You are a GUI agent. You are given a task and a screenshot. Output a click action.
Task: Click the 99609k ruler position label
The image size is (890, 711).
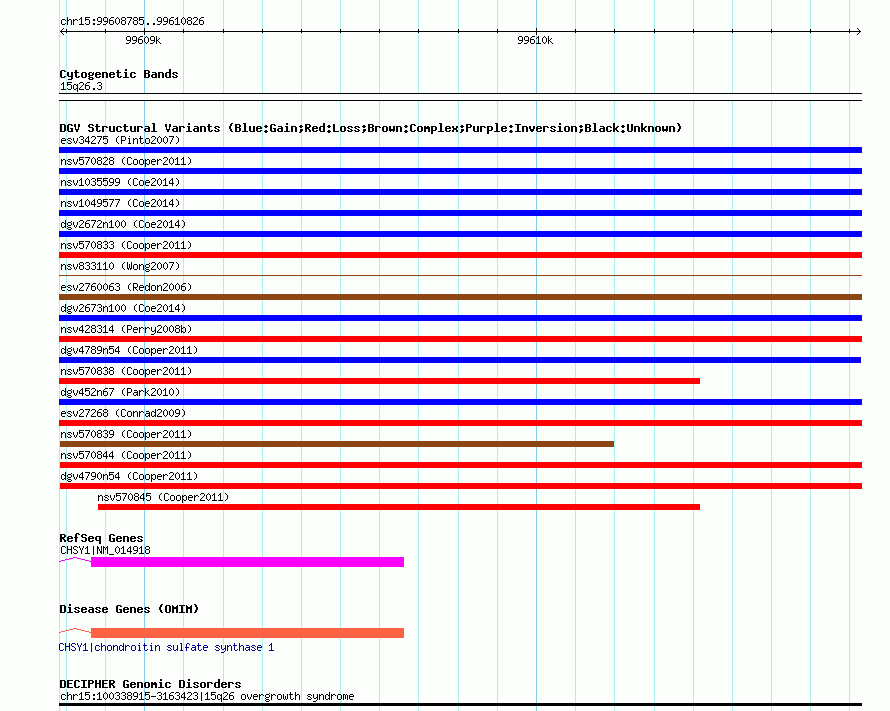pos(143,40)
